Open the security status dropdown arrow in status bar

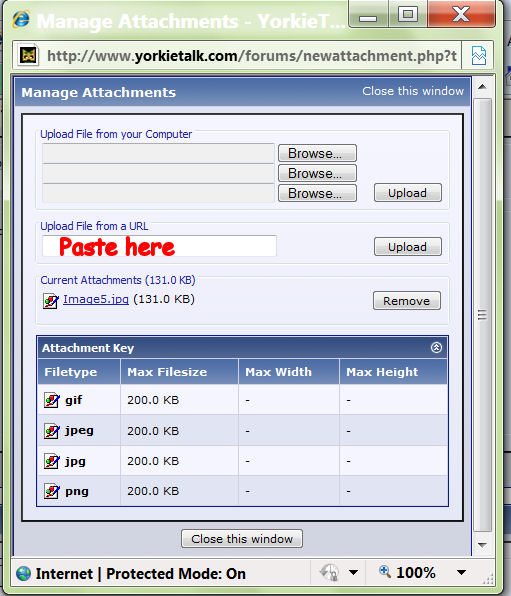tap(353, 572)
